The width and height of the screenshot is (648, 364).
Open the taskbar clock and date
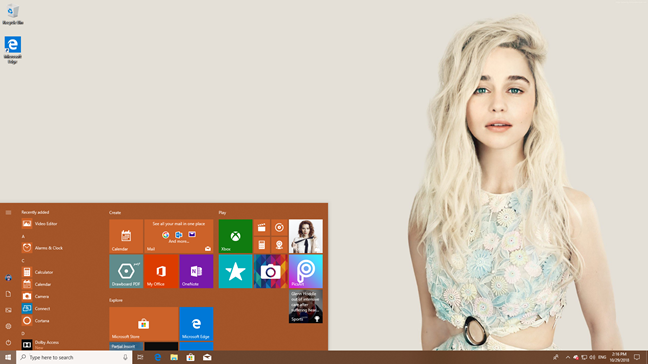pos(619,357)
